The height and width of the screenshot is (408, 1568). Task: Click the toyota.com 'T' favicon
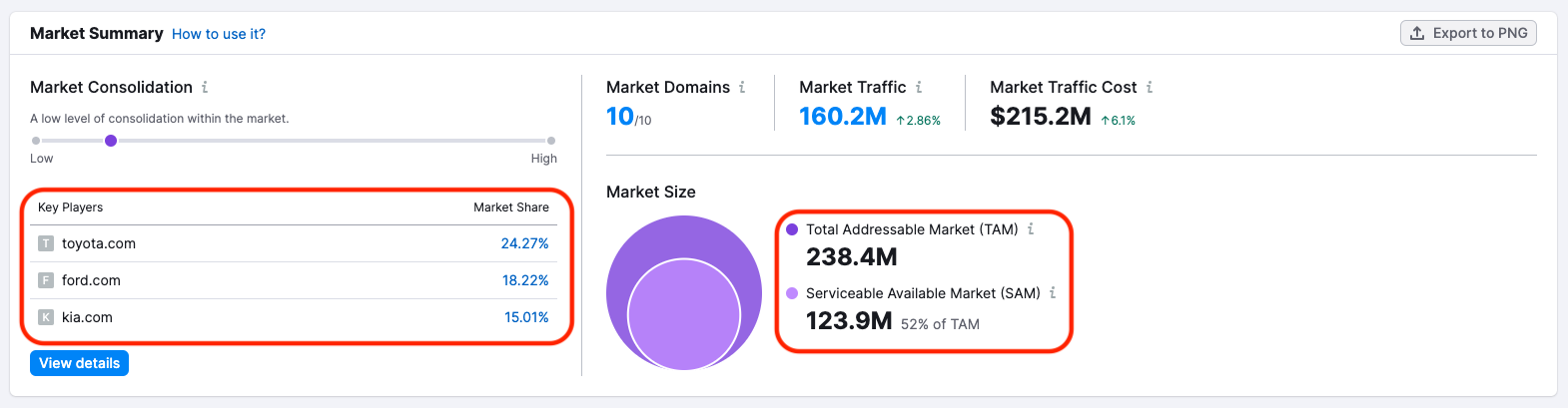[46, 243]
